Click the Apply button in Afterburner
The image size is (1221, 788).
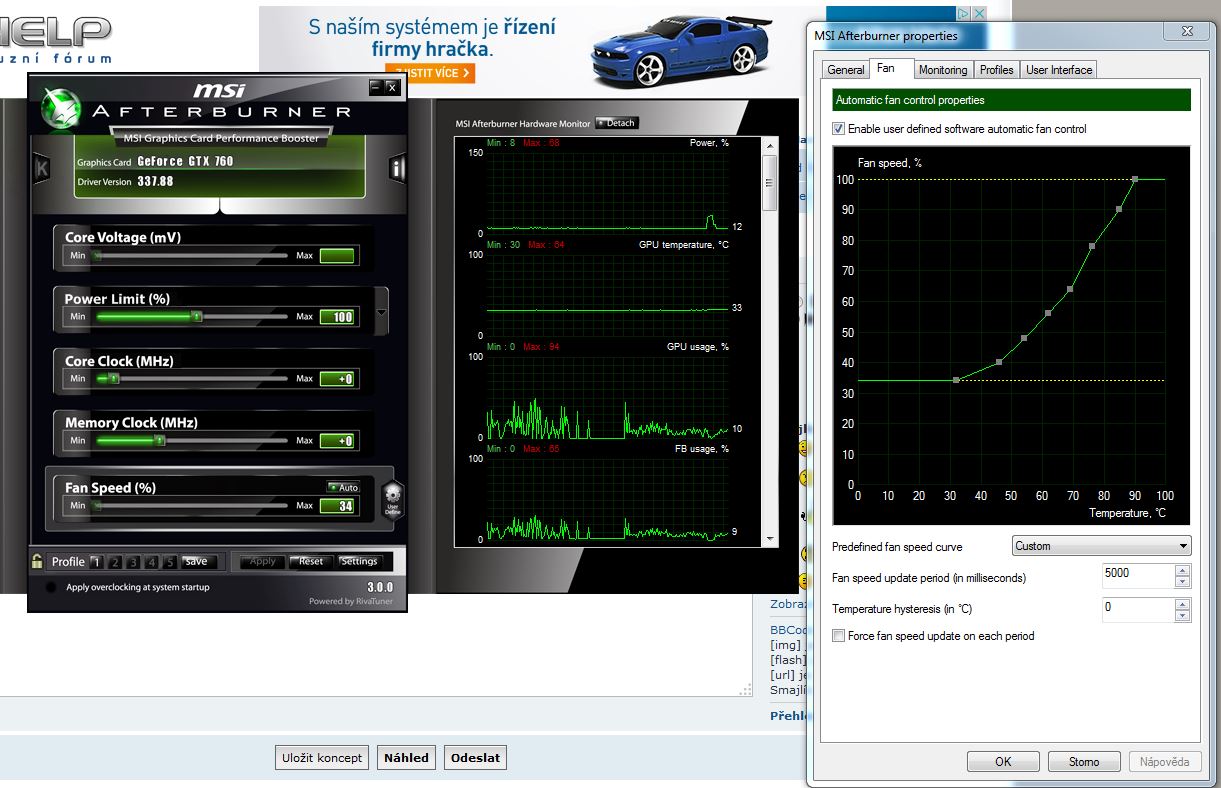(262, 562)
